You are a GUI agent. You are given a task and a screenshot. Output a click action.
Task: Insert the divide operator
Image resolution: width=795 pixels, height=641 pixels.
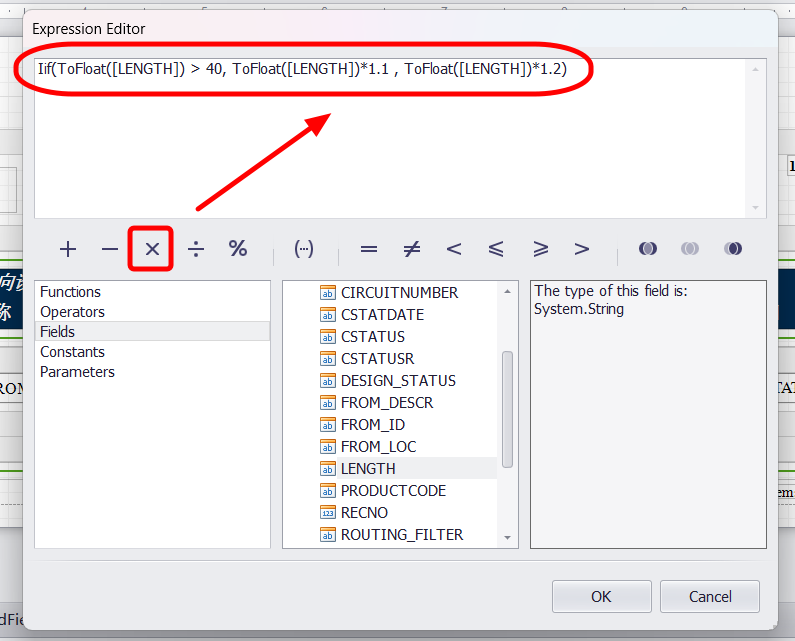(x=196, y=249)
